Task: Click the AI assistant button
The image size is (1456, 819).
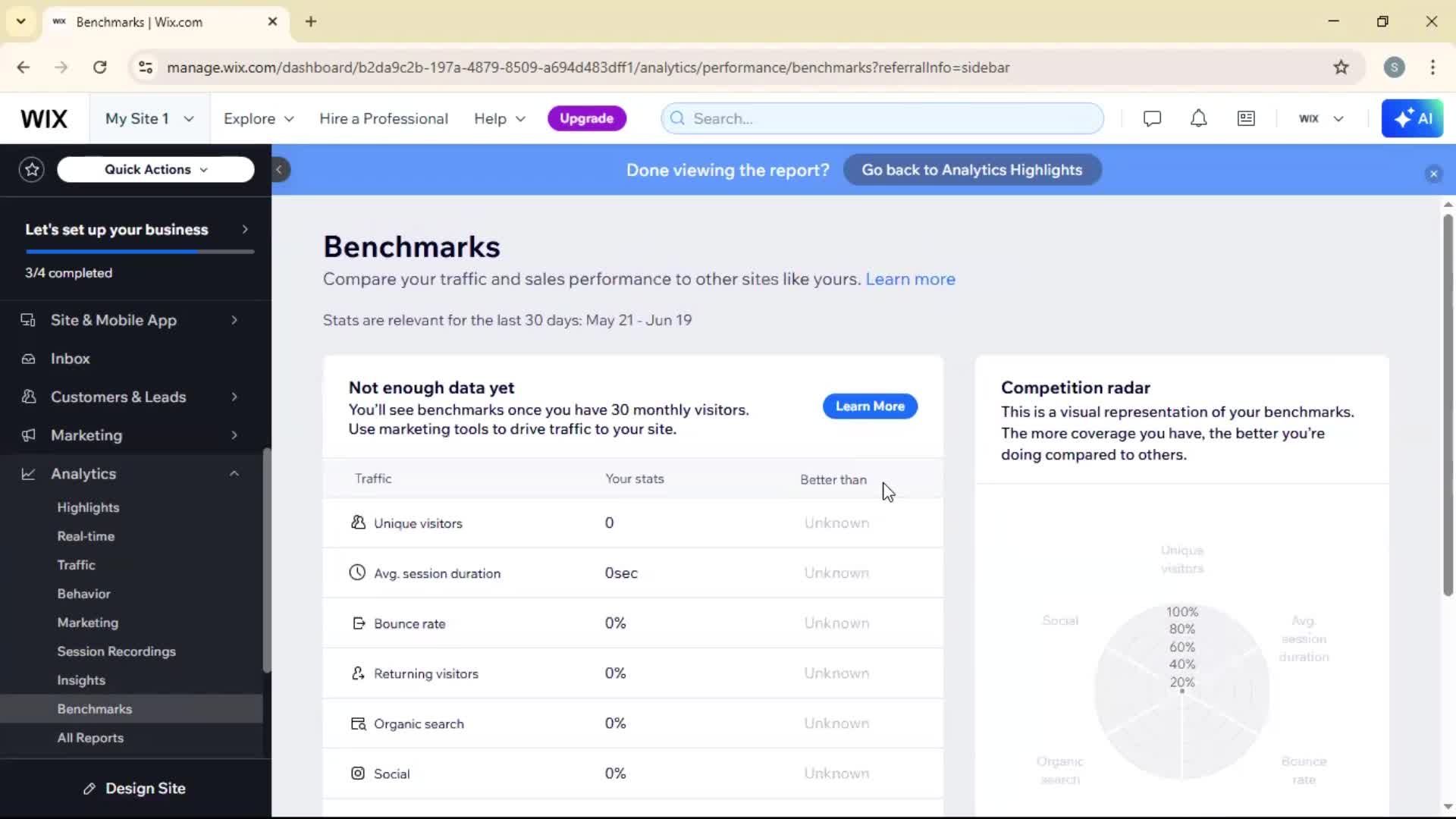Action: coord(1412,119)
